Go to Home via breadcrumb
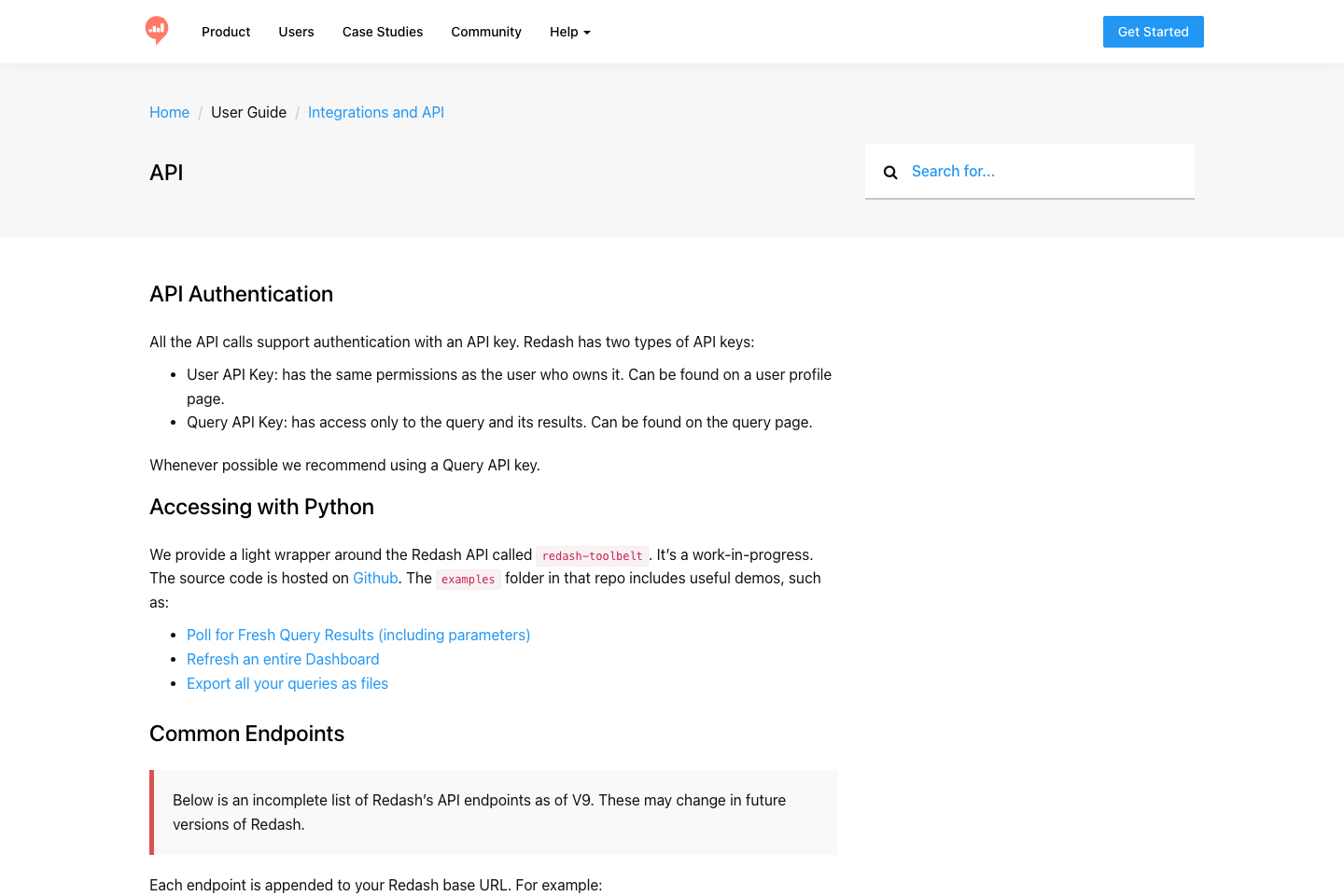The width and height of the screenshot is (1344, 896). click(169, 112)
